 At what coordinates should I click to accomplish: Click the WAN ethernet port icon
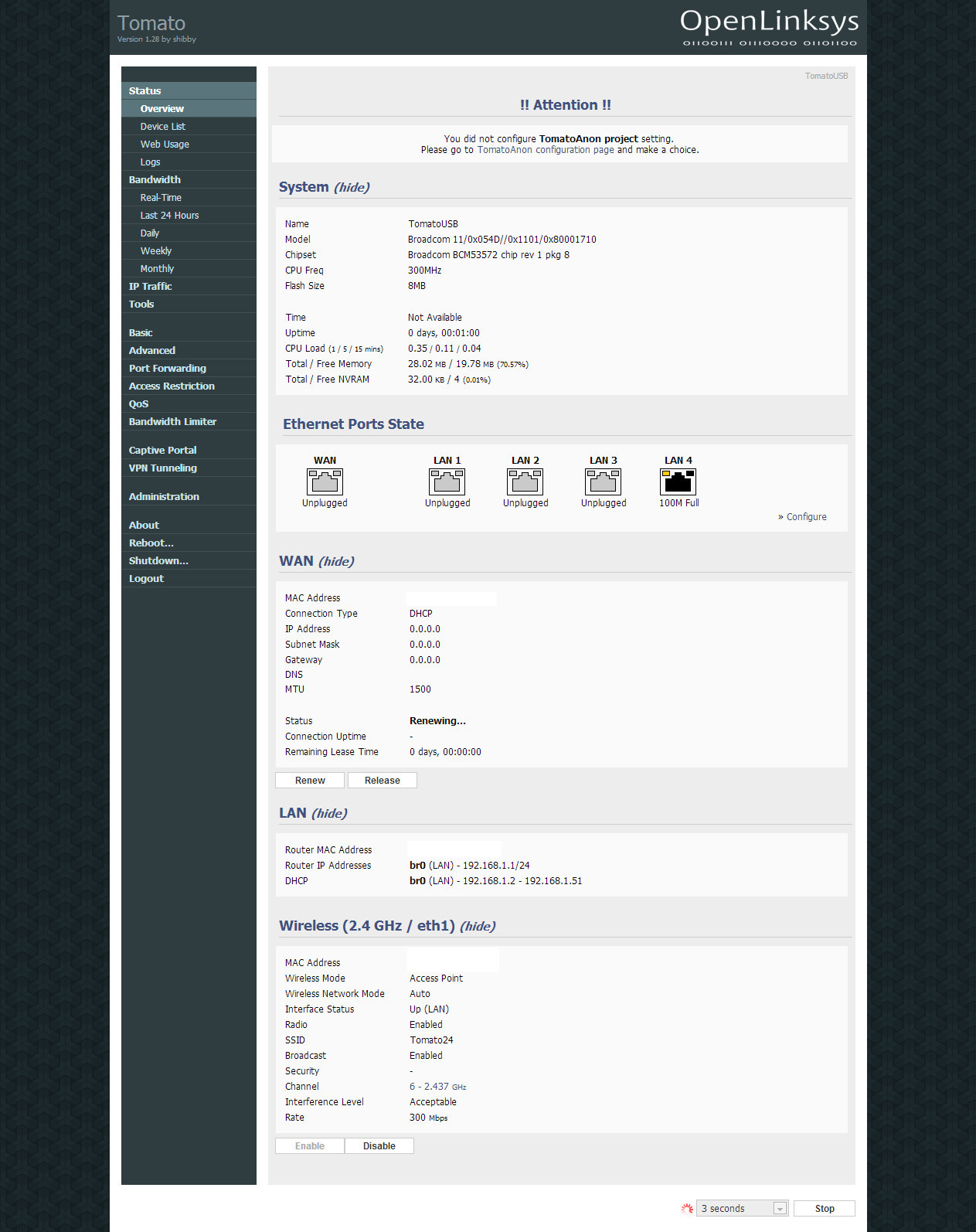tap(325, 482)
